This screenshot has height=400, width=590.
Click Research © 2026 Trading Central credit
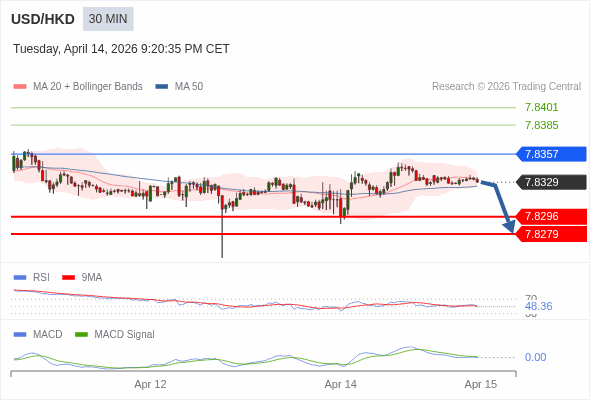point(506,87)
